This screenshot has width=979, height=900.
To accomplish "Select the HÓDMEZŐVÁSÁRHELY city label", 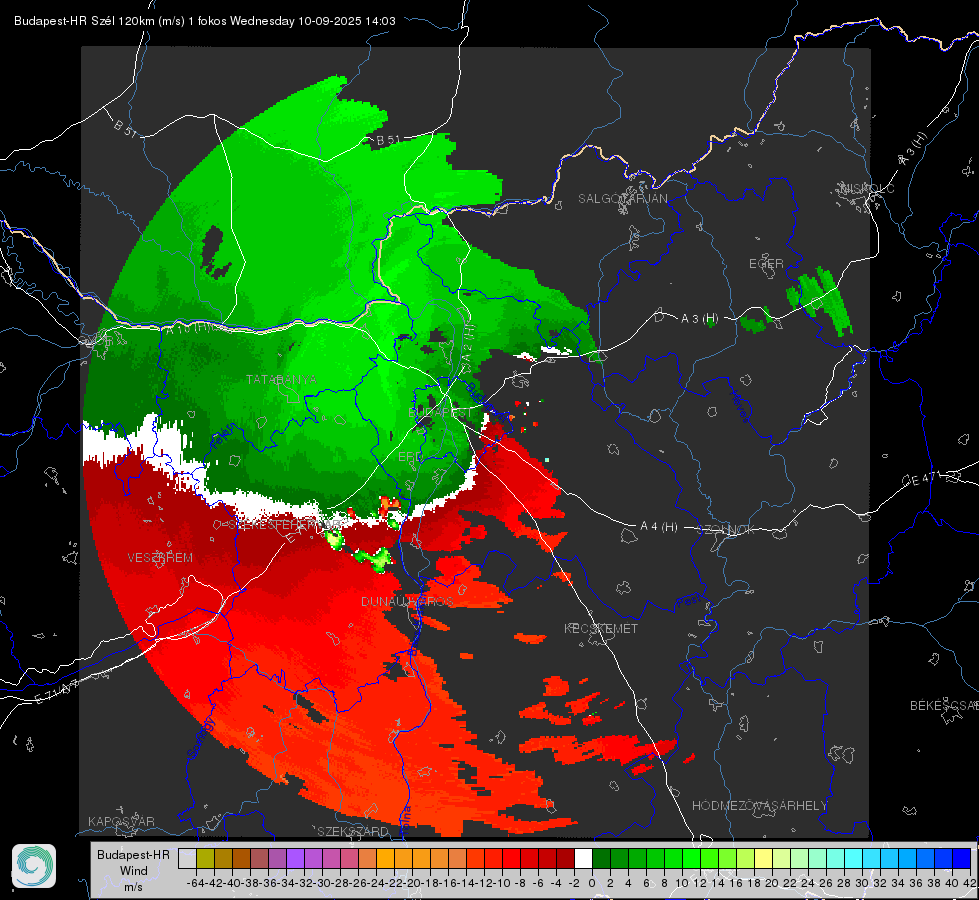I will (x=760, y=806).
